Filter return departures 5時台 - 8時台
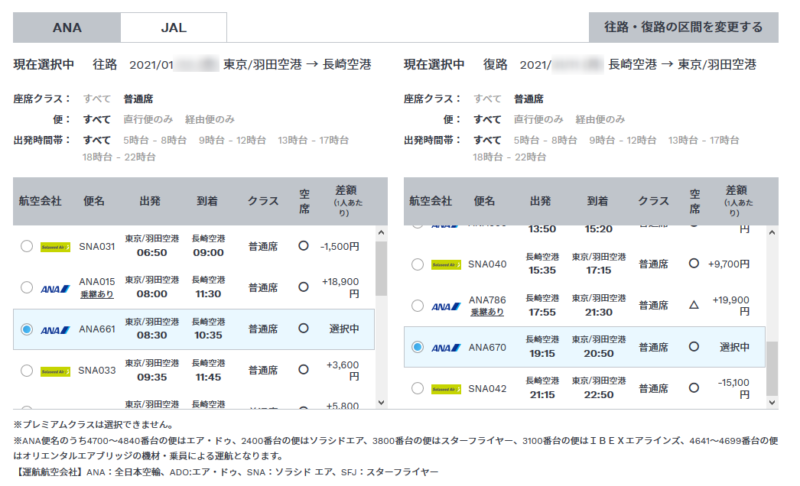This screenshot has height=486, width=800. pos(545,140)
